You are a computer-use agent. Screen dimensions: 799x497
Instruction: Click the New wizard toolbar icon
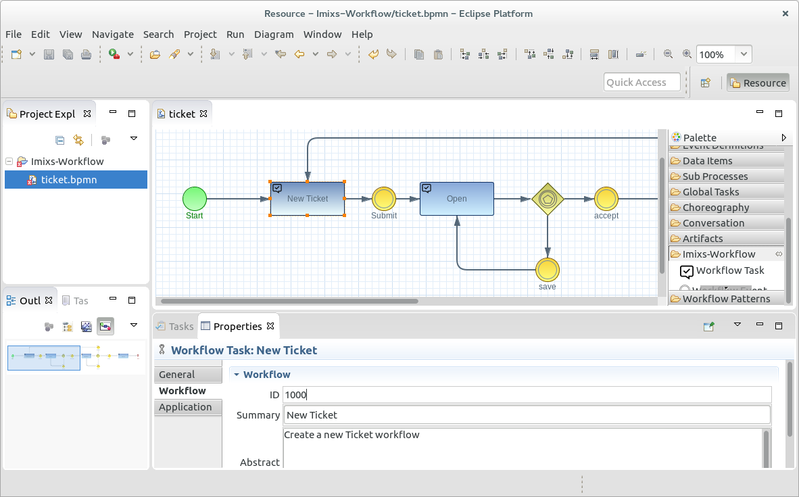click(16, 54)
